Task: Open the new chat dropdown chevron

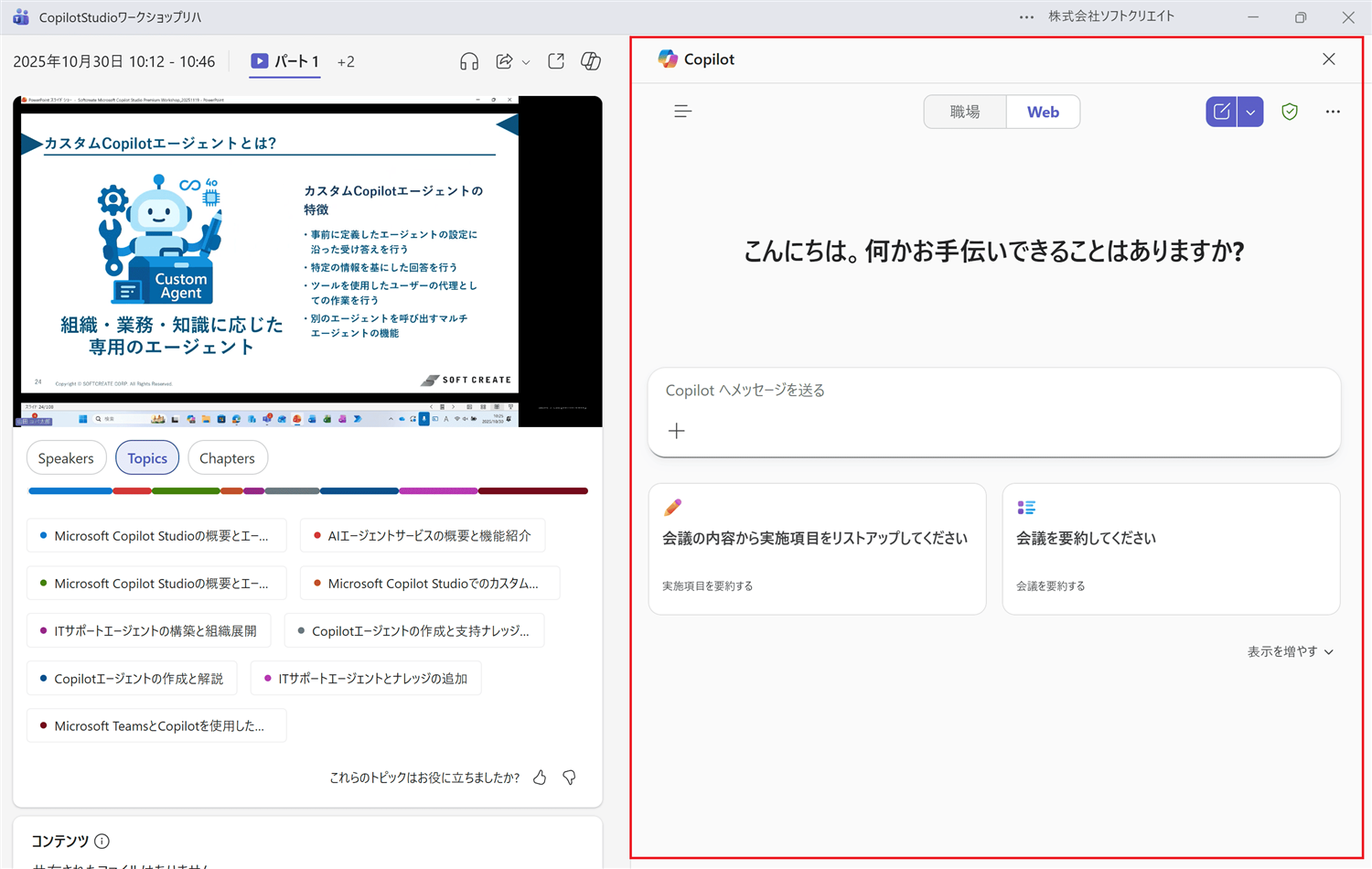Action: coord(1250,111)
